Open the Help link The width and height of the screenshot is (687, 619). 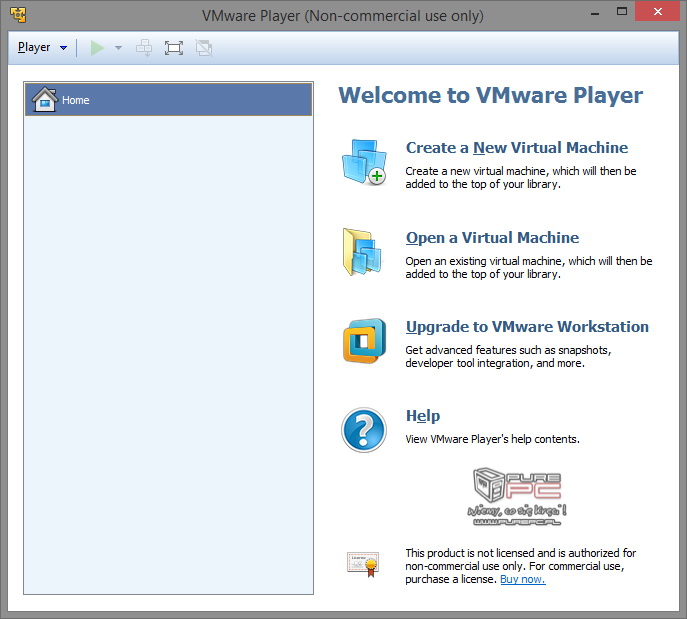tap(423, 416)
